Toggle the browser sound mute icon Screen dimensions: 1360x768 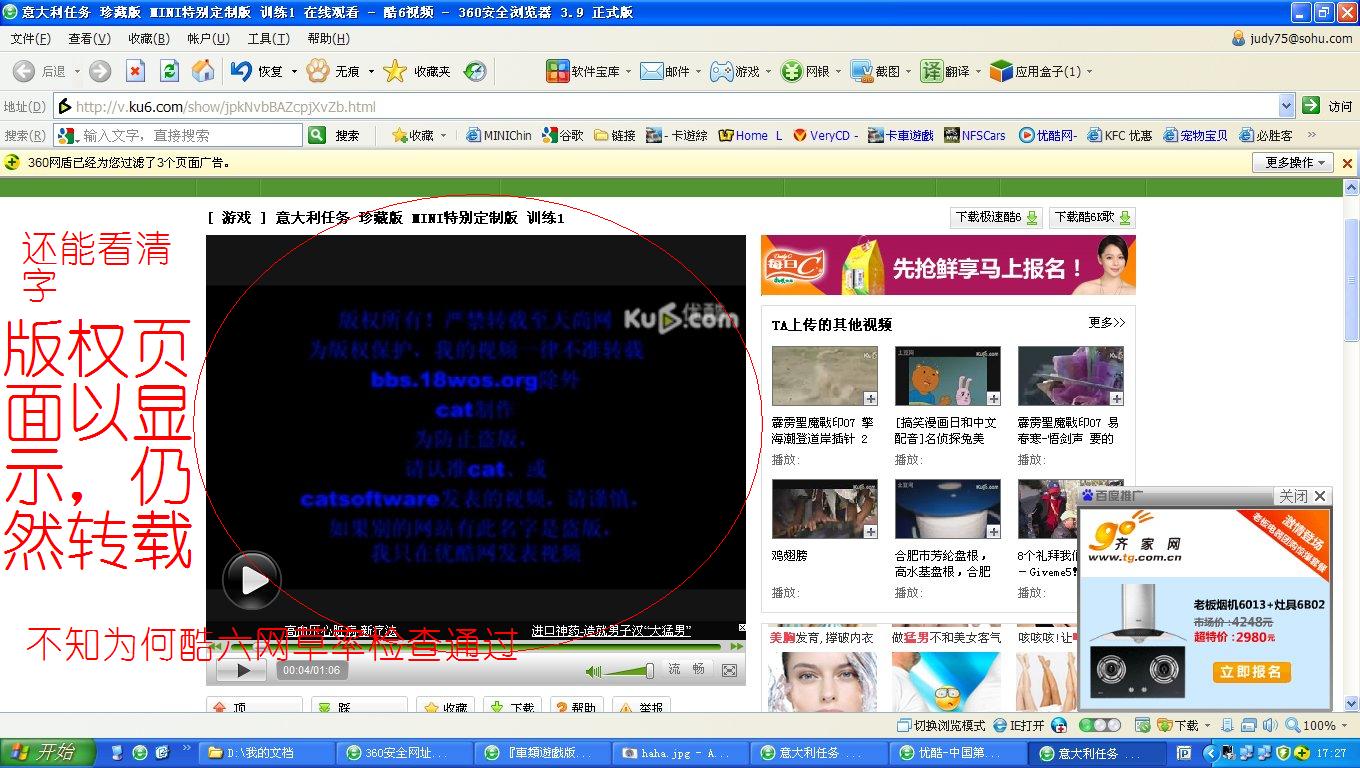coord(1269,725)
